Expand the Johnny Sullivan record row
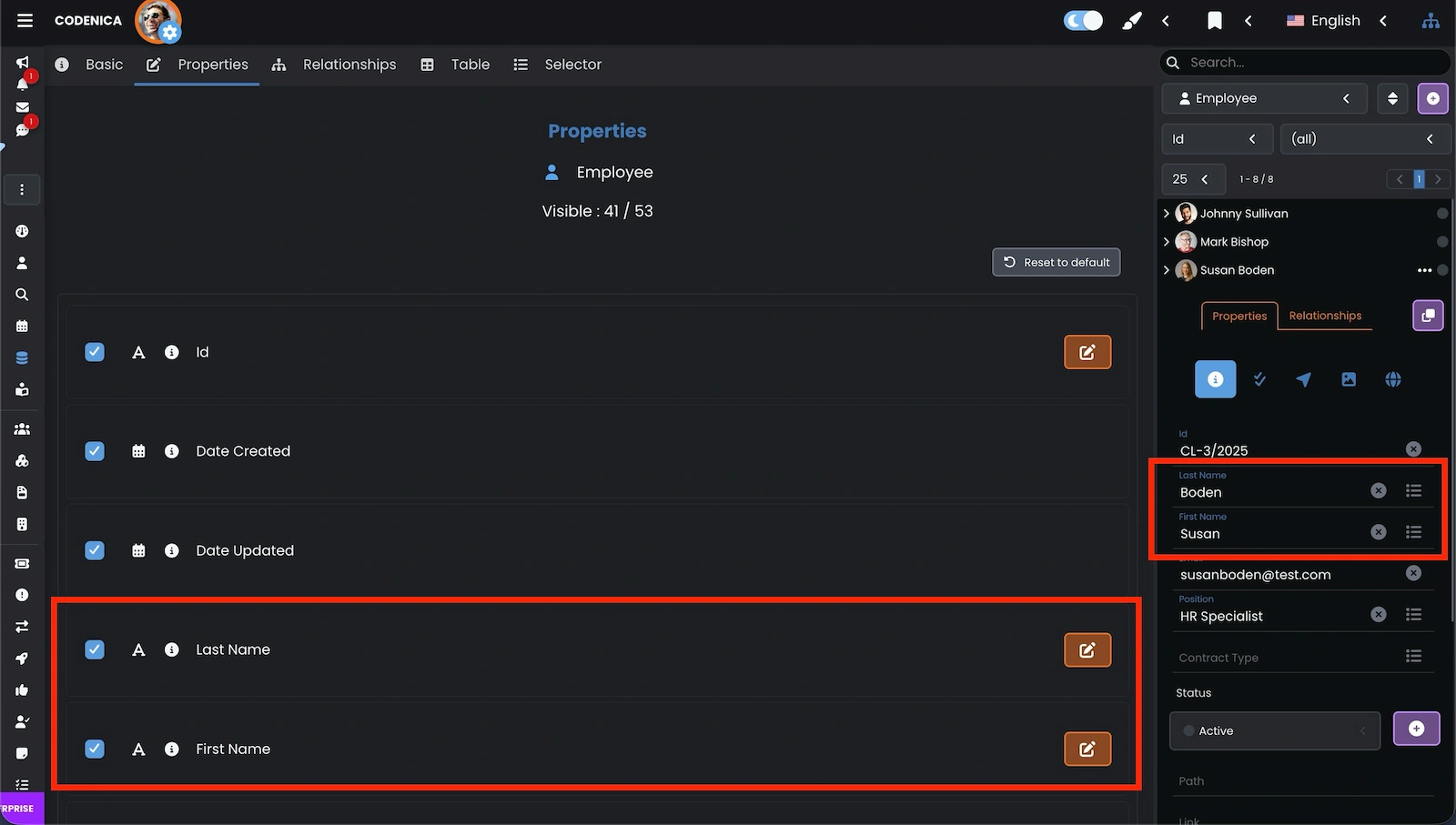The image size is (1456, 825). pyautogui.click(x=1167, y=213)
